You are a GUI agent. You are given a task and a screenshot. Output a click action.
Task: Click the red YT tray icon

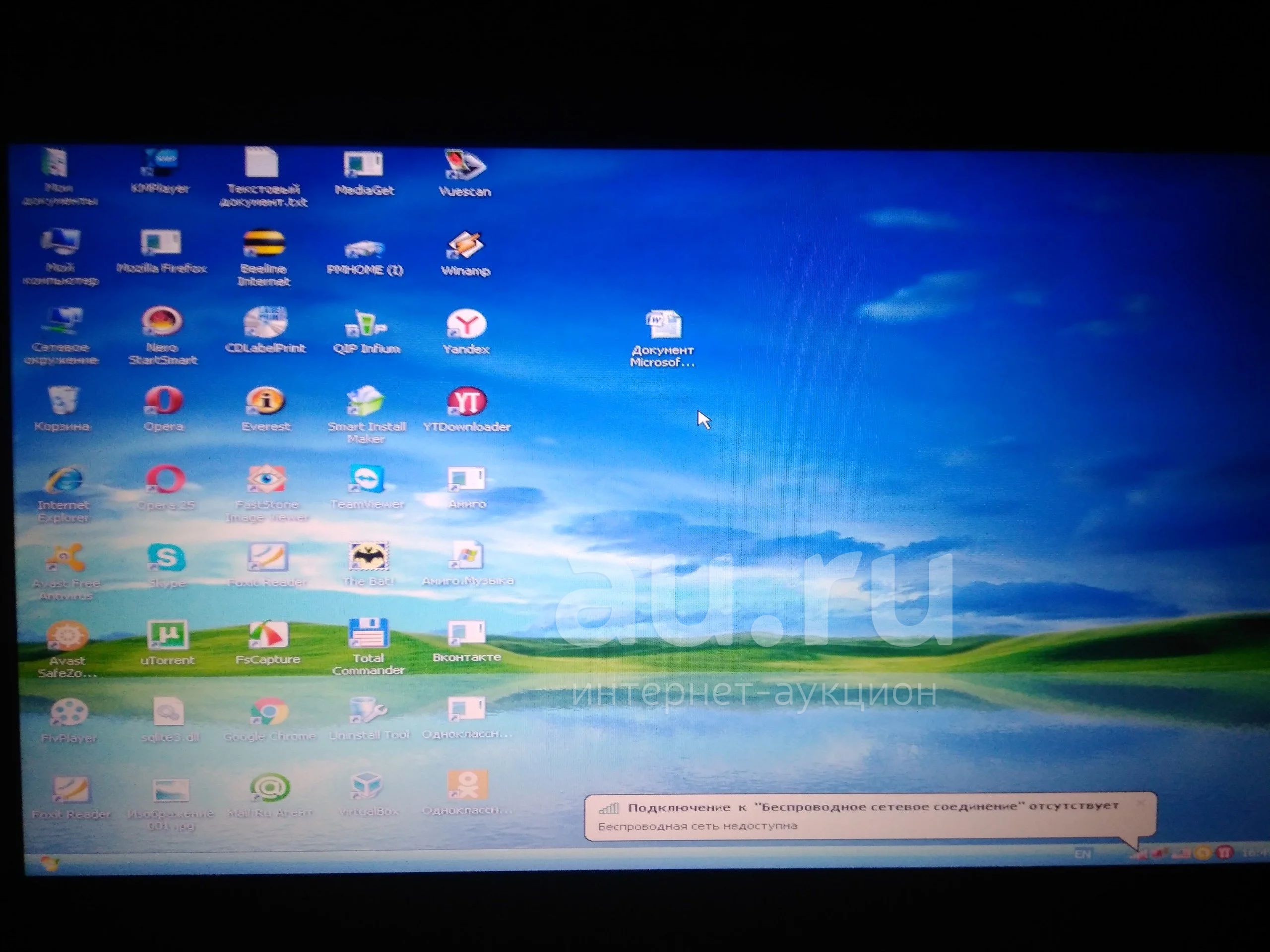(x=1224, y=853)
